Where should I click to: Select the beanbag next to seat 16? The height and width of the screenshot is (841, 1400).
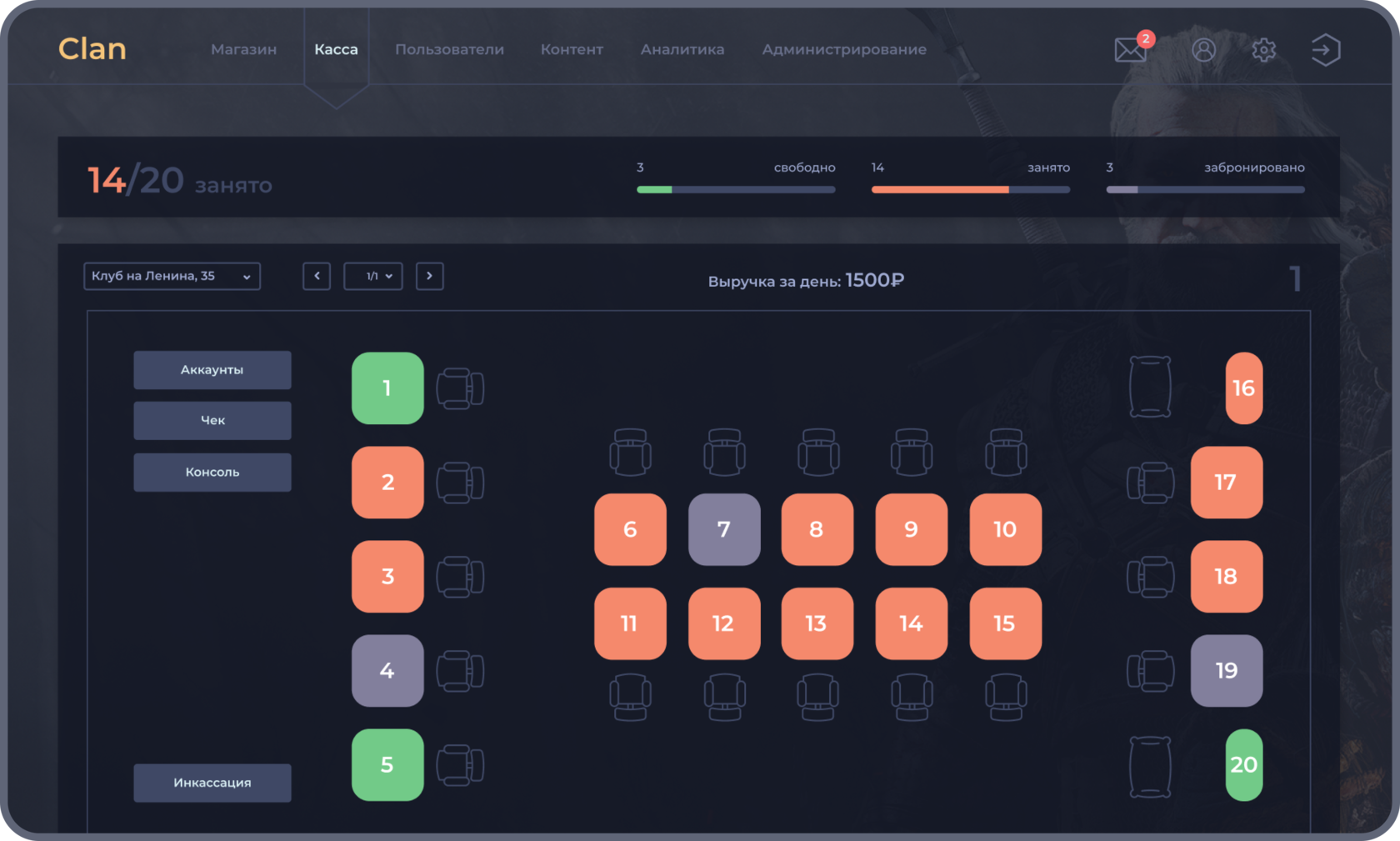coord(1150,387)
